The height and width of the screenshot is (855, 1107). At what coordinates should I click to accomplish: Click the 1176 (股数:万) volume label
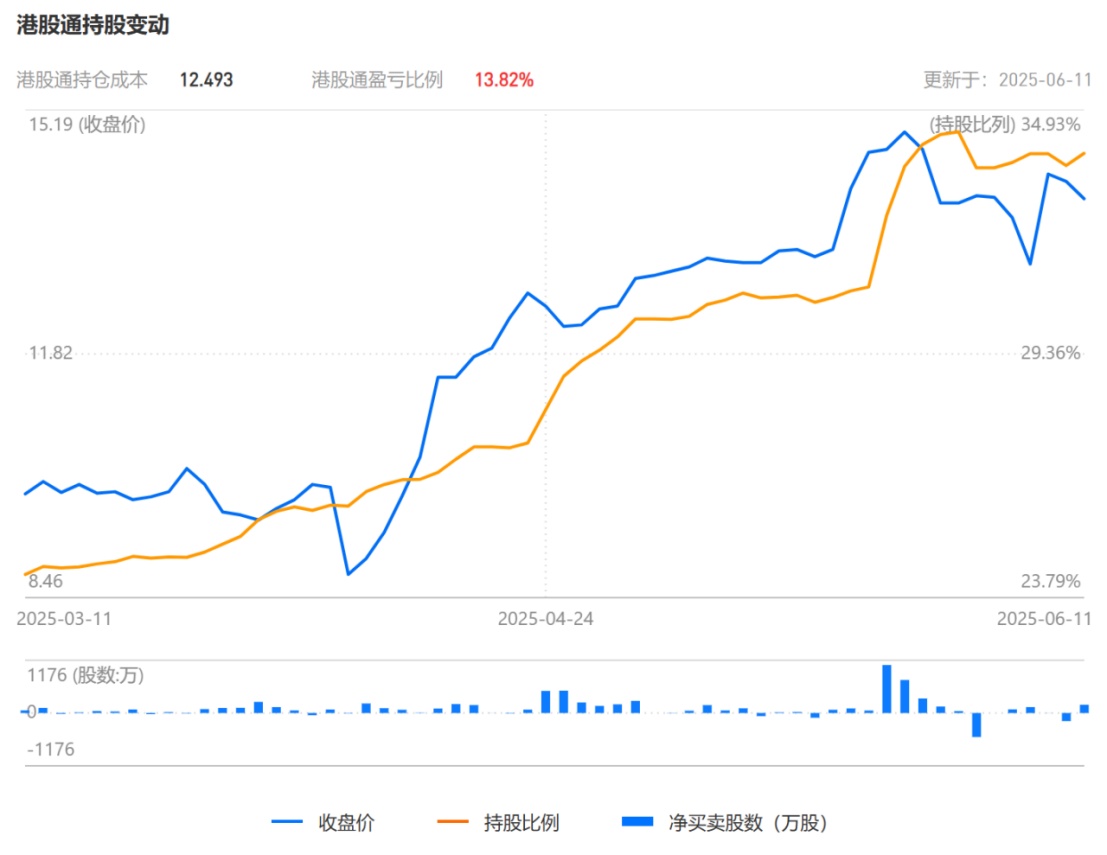85,676
